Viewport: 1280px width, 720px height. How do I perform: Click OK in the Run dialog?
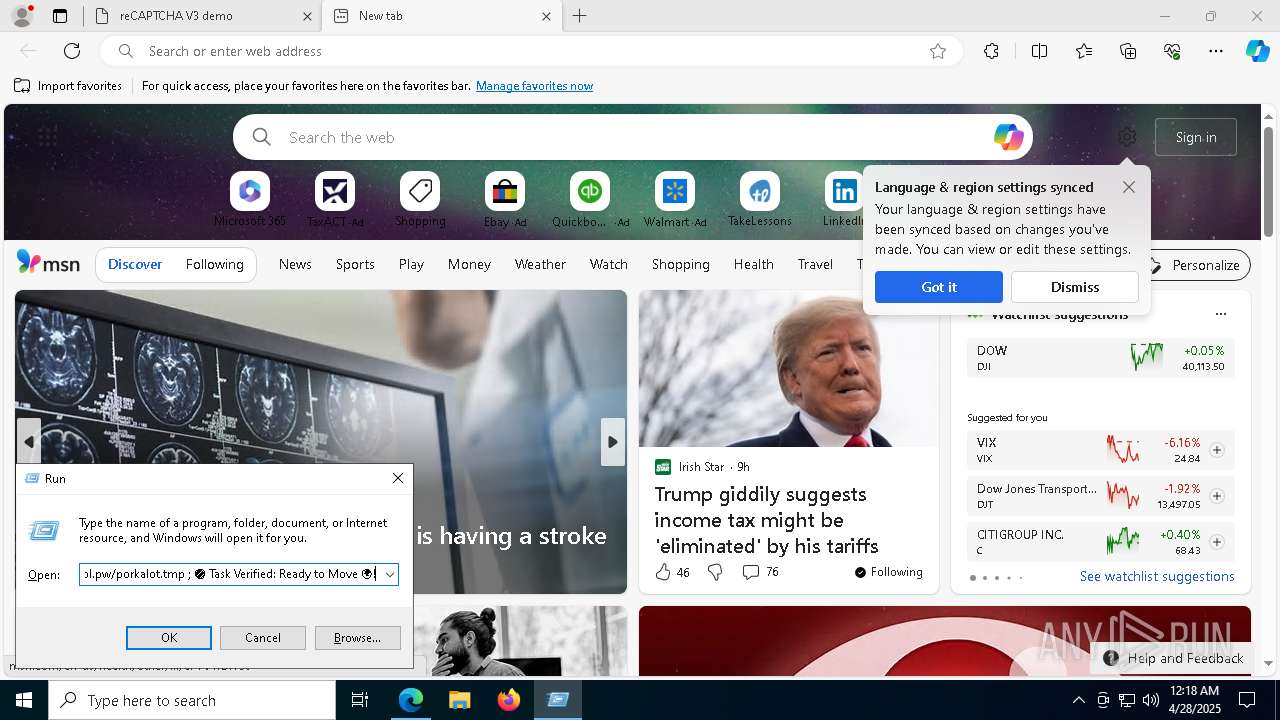[169, 638]
